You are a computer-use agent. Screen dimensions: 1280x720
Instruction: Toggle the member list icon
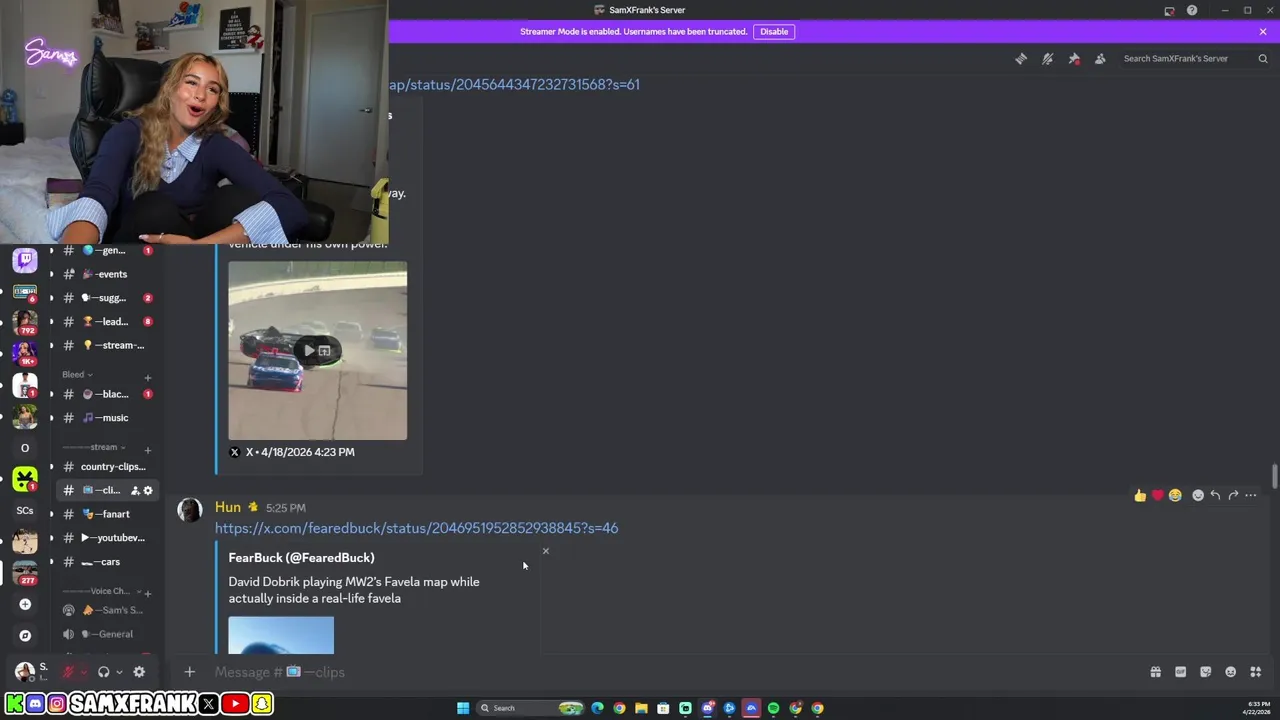pos(1100,59)
